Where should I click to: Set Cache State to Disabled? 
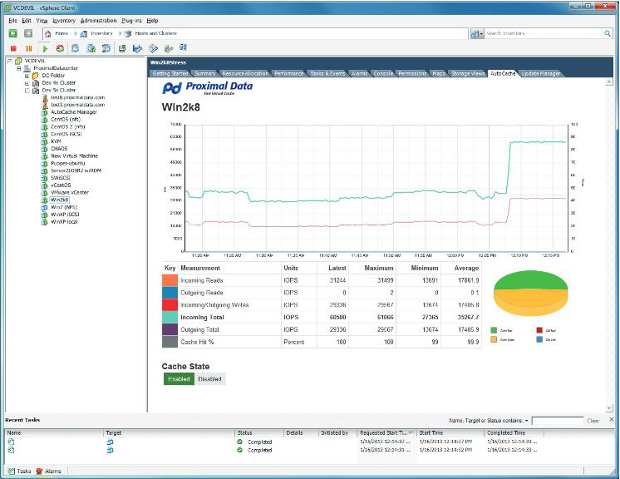[x=209, y=379]
